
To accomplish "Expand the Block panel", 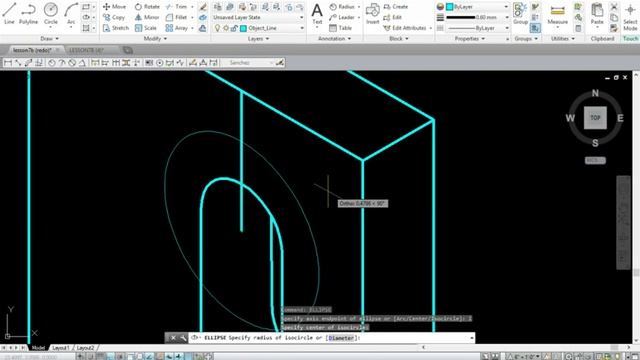I will tap(399, 38).
